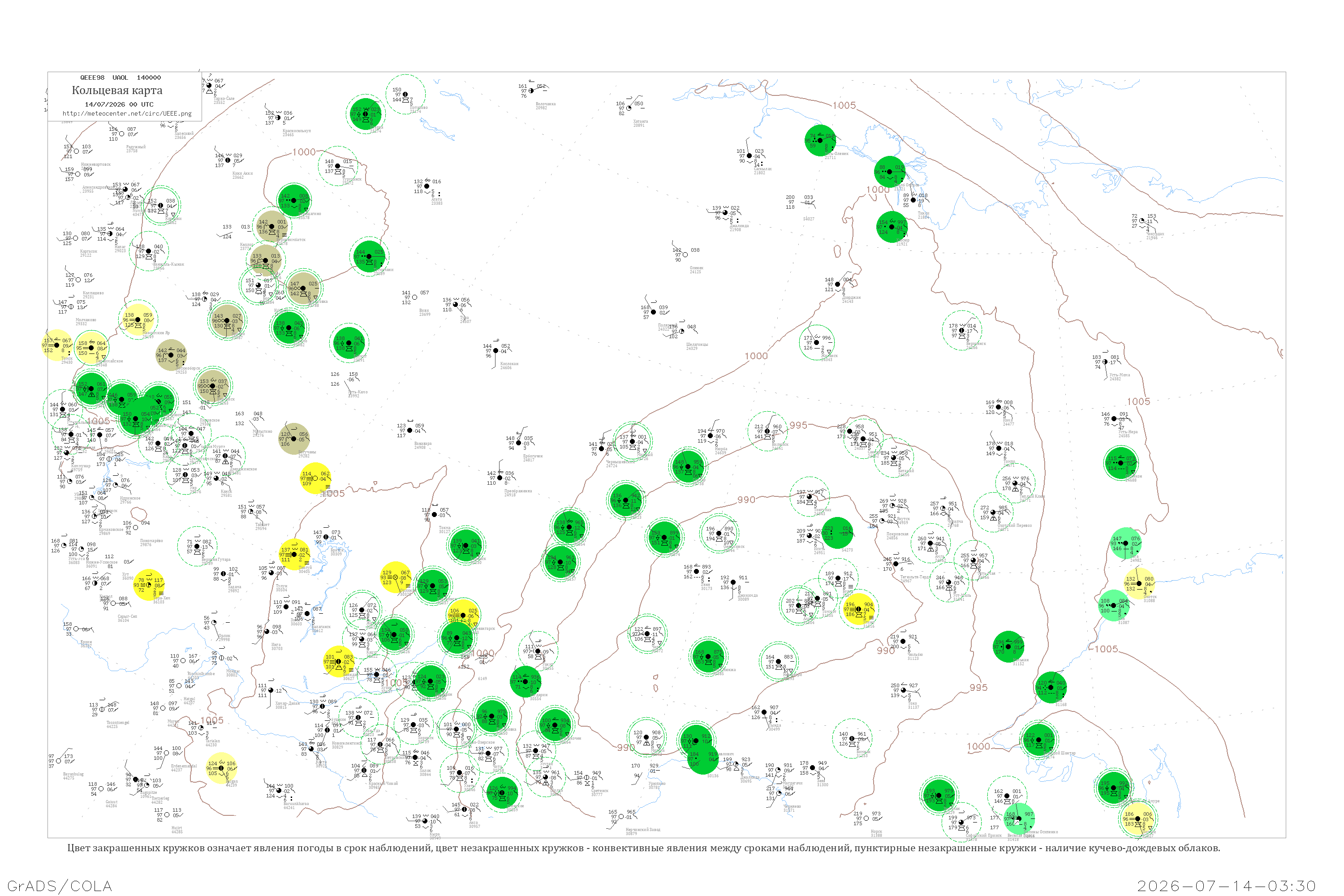This screenshot has width=1344, height=896.
Task: Select the station label 'Зея 31300'
Action: click(822, 783)
